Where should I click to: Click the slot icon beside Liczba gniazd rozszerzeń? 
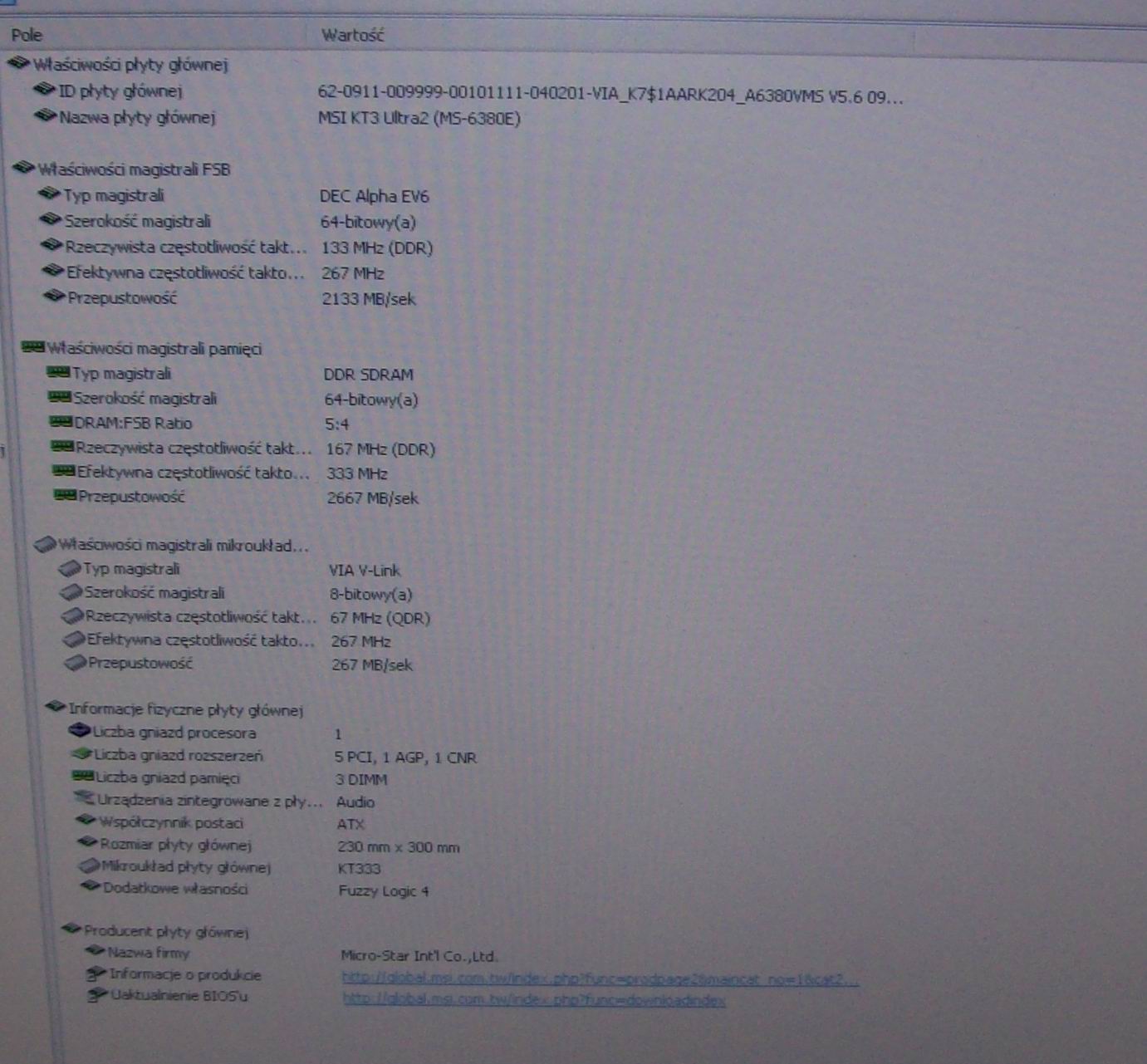81,754
